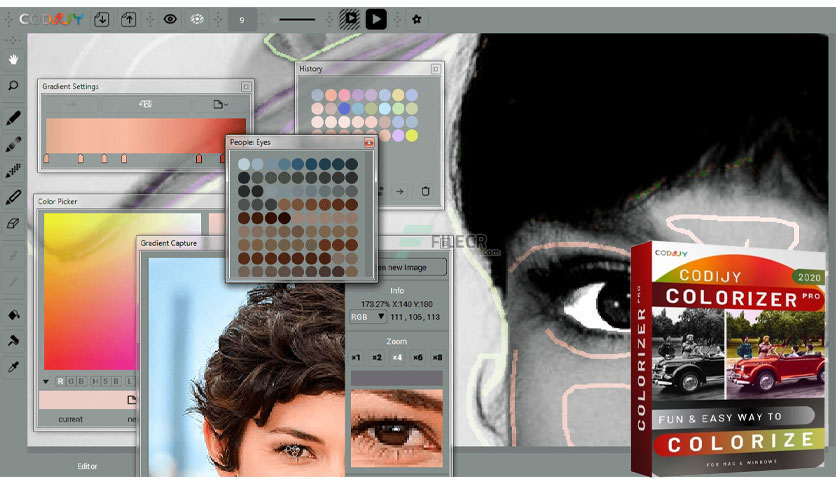The width and height of the screenshot is (836, 484).
Task: Pick the pink swatch in History top row
Action: pos(344,95)
